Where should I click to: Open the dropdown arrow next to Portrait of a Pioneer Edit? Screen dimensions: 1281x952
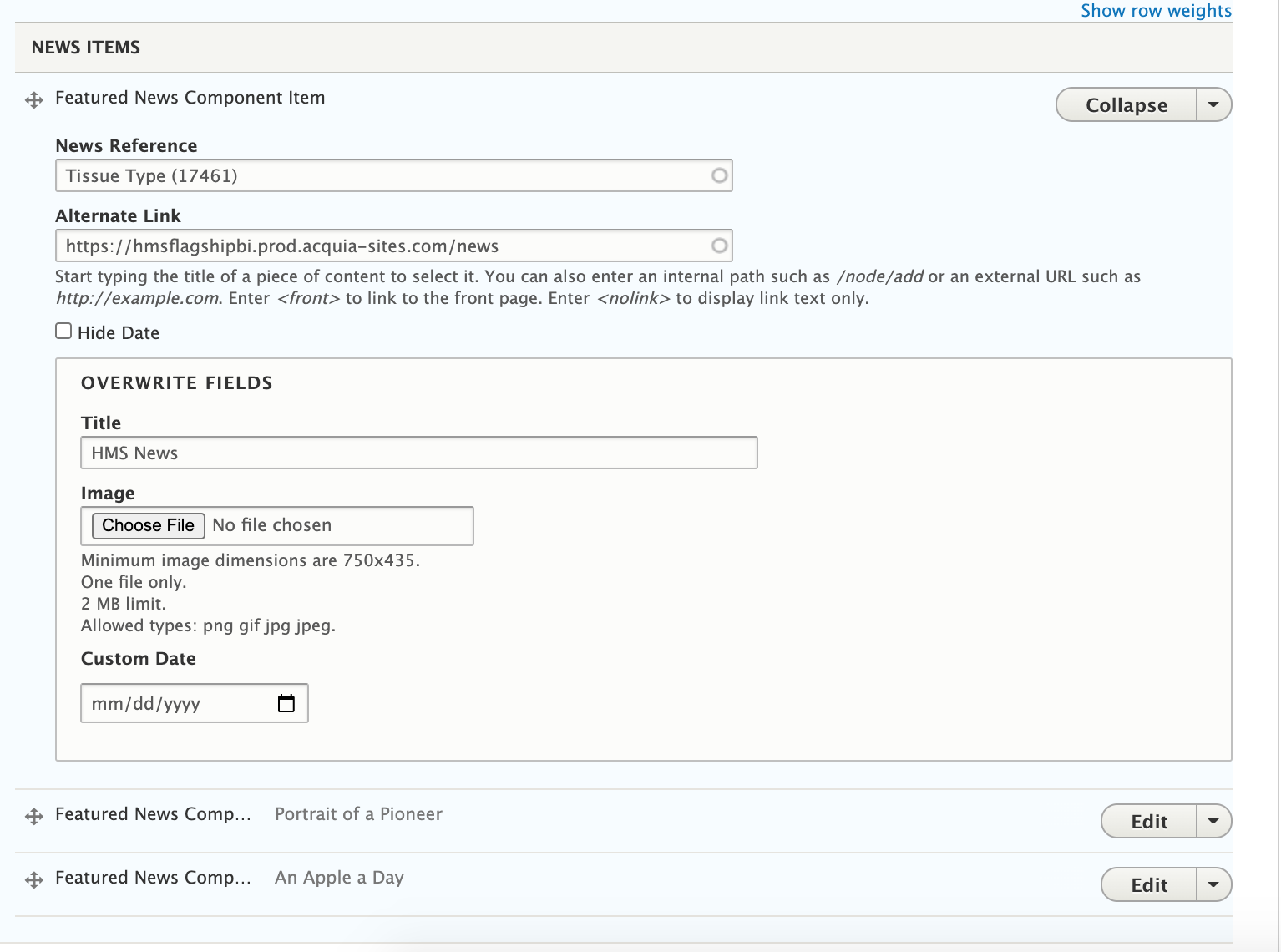click(1214, 821)
